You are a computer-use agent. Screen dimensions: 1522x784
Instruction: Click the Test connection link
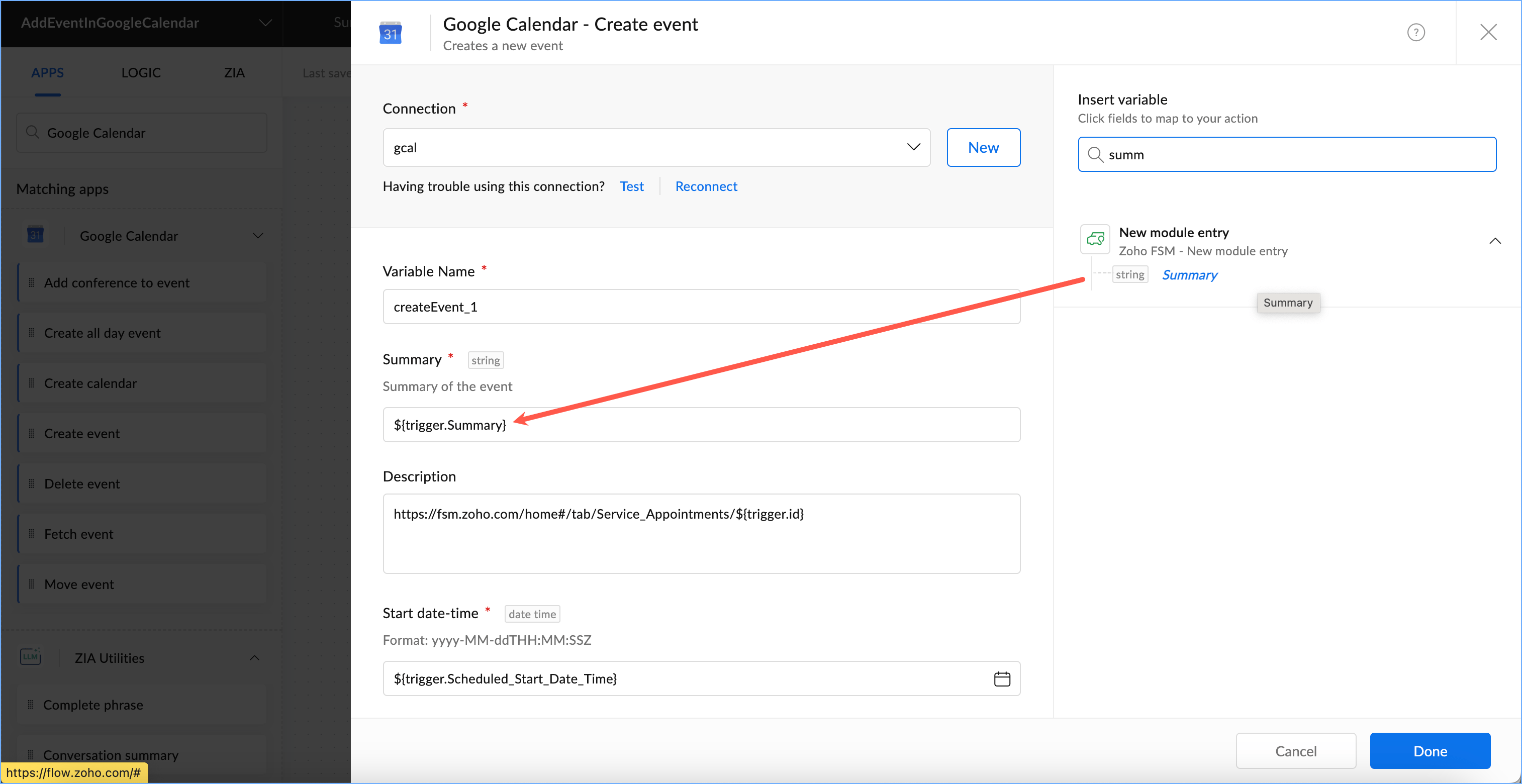point(631,186)
